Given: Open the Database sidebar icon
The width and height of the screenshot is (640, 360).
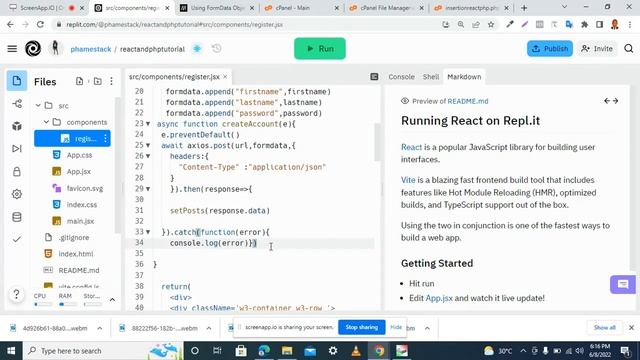Looking at the screenshot, I should [17, 217].
